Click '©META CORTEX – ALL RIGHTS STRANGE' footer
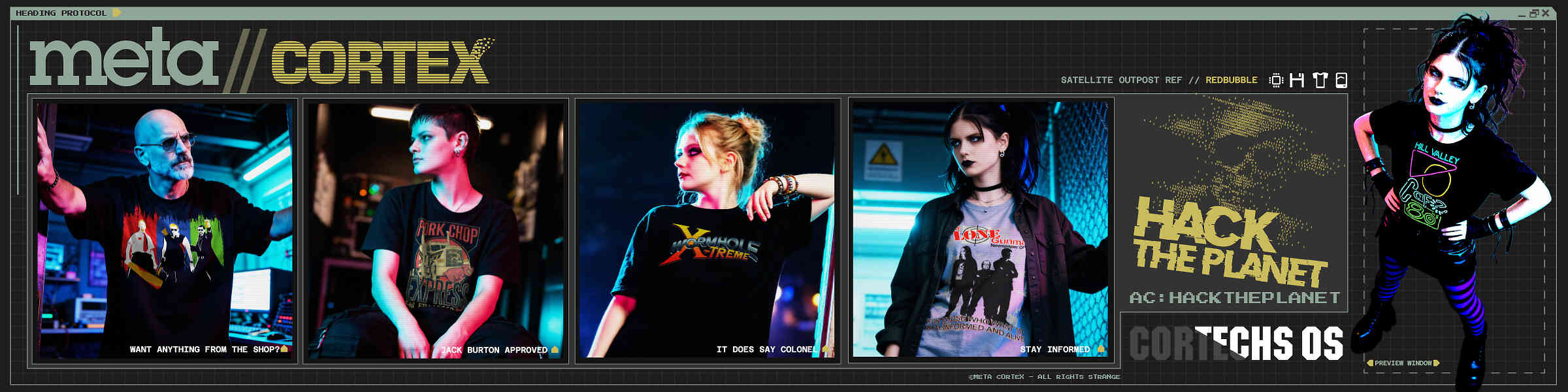Image resolution: width=1568 pixels, height=392 pixels. [x=1044, y=377]
